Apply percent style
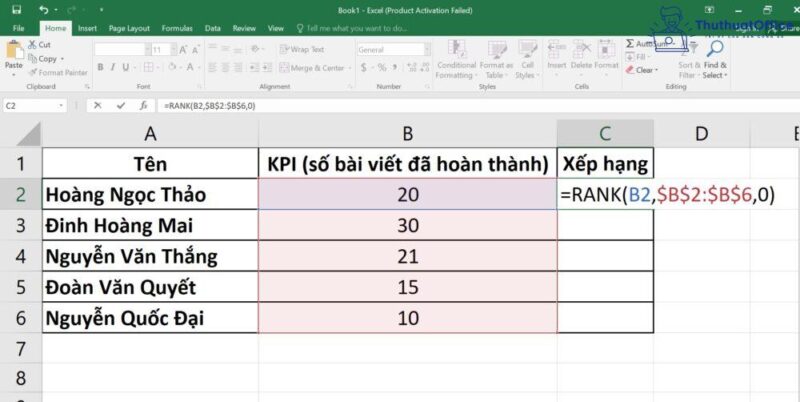 click(x=382, y=67)
